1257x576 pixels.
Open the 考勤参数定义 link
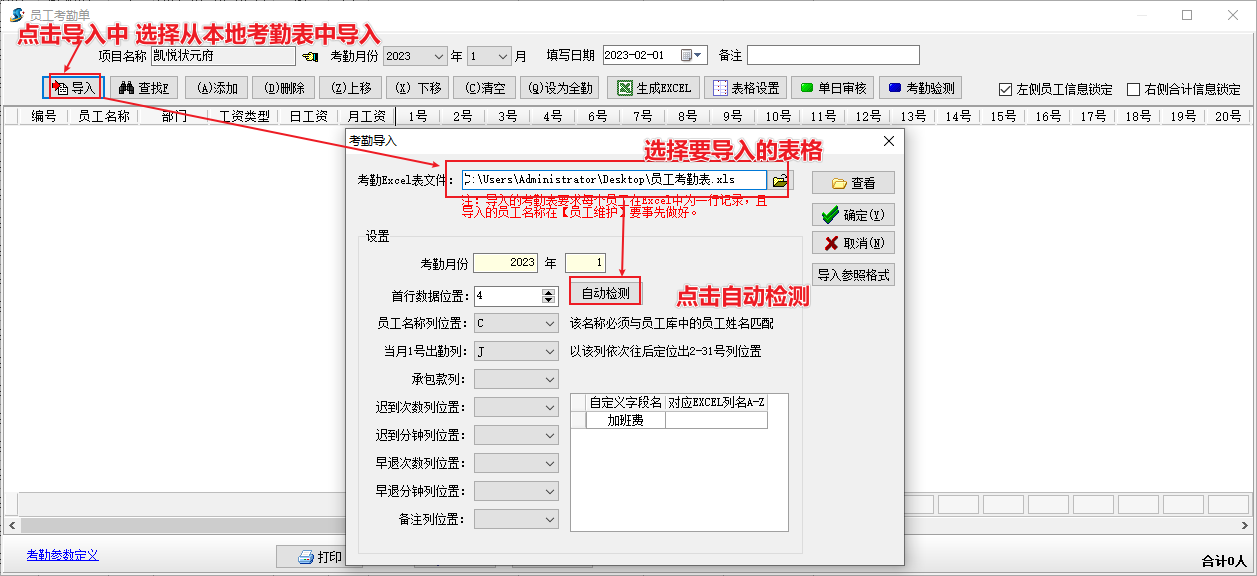pyautogui.click(x=62, y=555)
